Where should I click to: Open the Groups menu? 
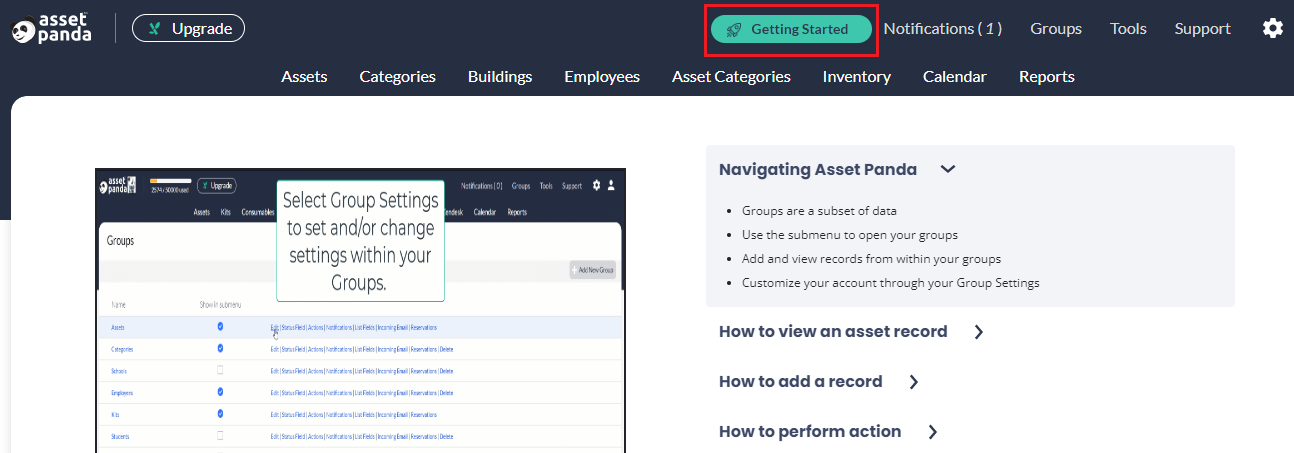click(x=1056, y=28)
